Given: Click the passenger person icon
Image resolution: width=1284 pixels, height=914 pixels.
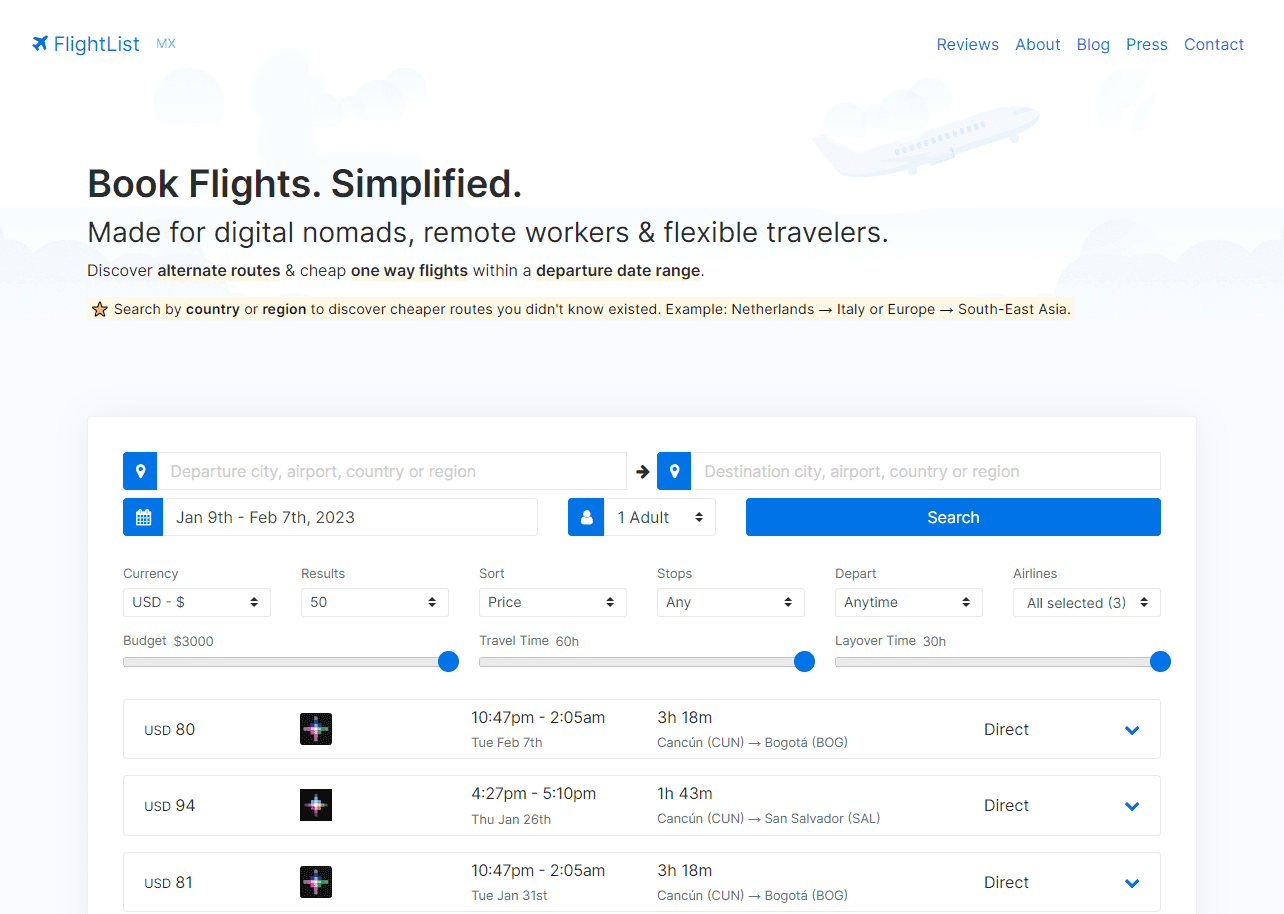Looking at the screenshot, I should pos(586,517).
